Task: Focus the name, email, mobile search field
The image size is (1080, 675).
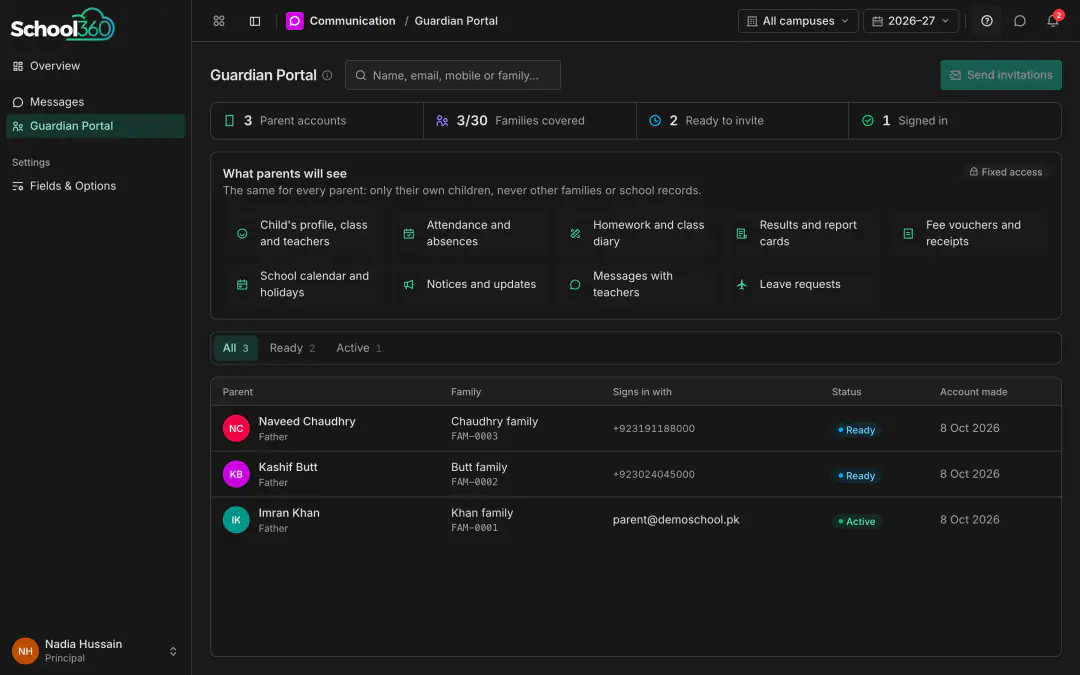Action: [x=453, y=75]
